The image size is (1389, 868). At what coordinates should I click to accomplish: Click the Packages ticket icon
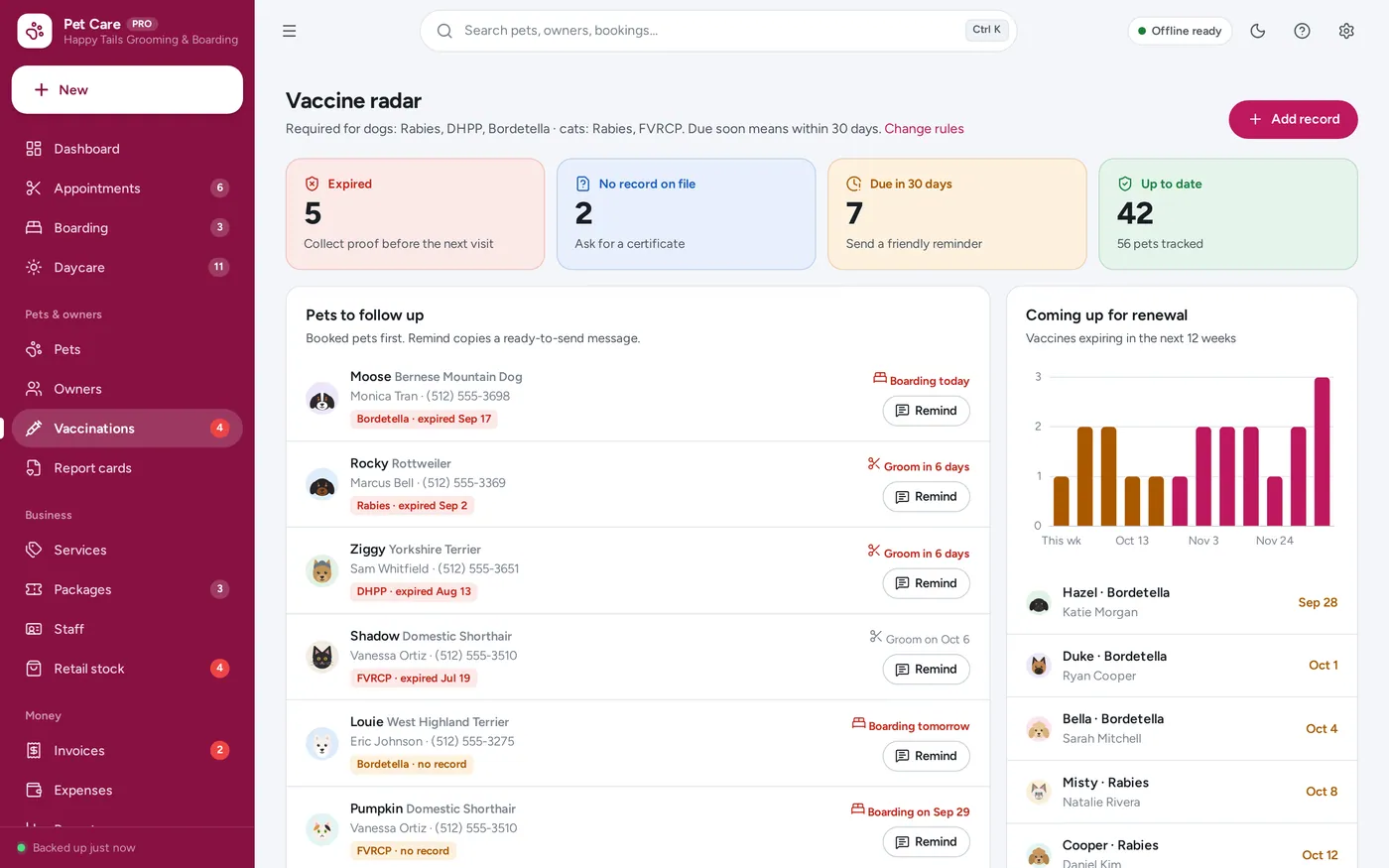point(34,589)
